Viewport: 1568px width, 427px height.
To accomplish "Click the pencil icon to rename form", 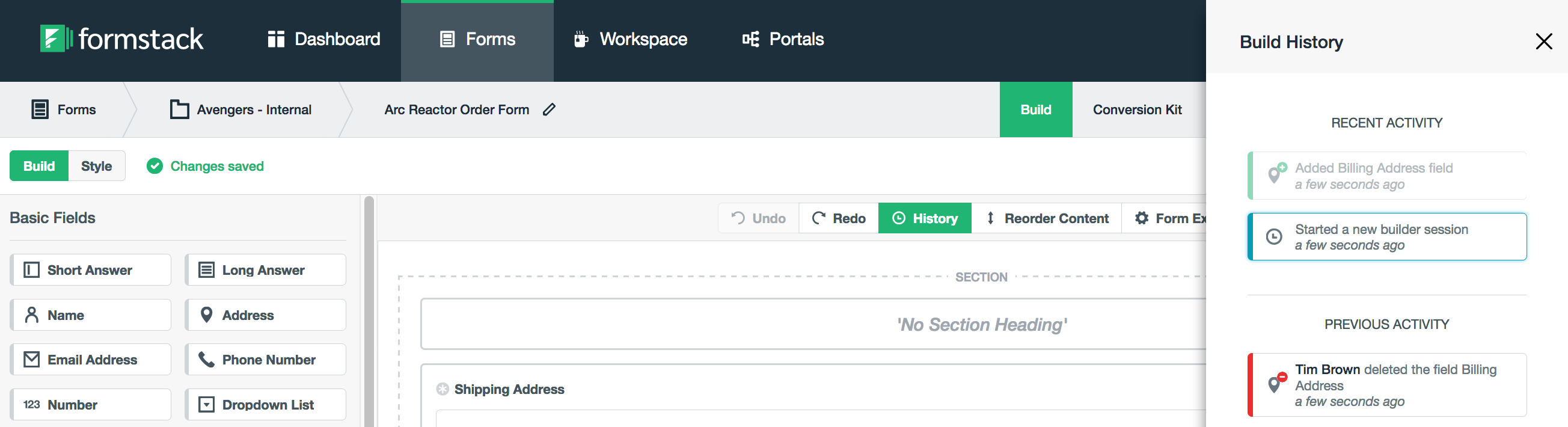I will (x=549, y=109).
